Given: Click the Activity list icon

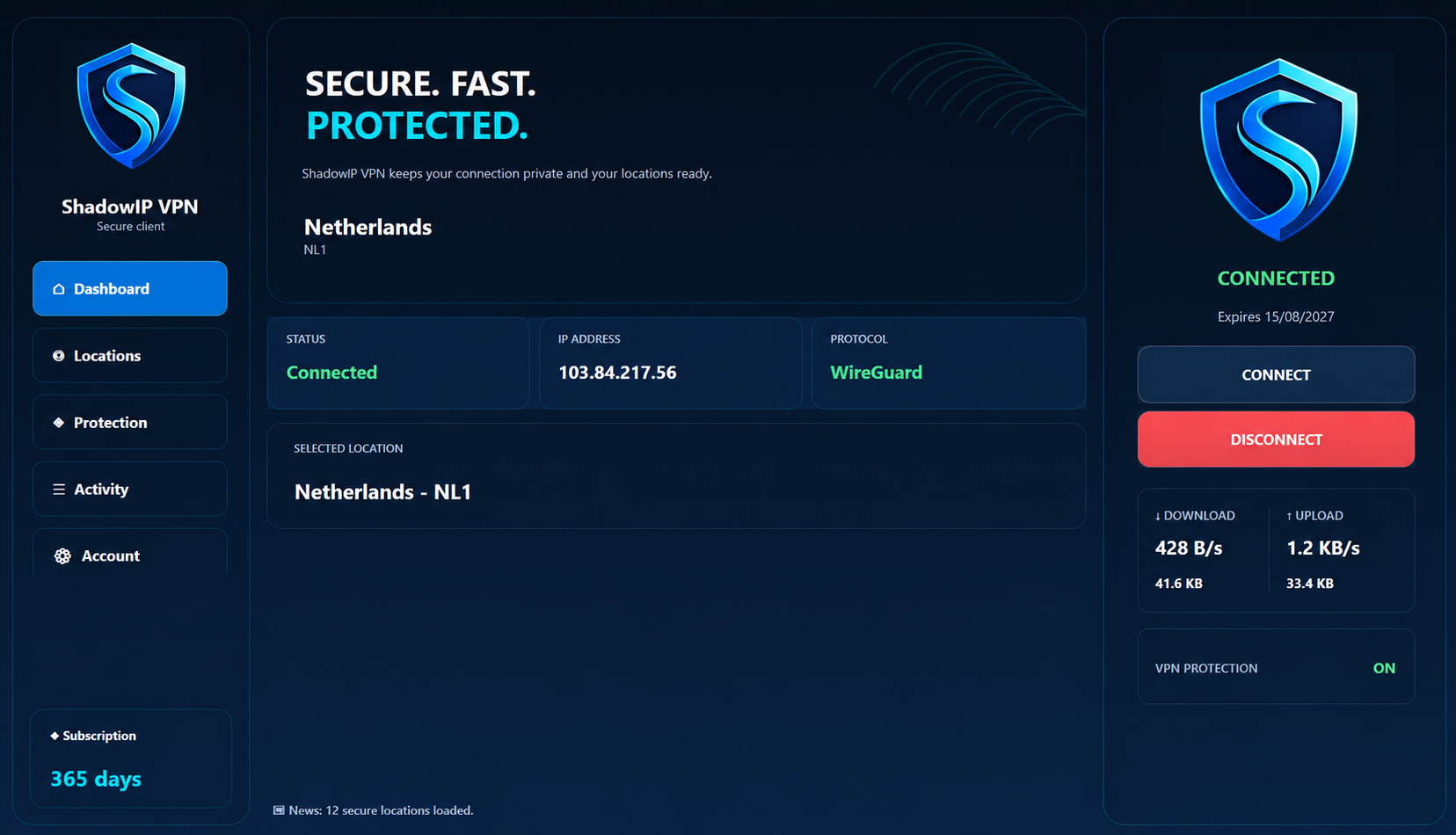Looking at the screenshot, I should (x=59, y=490).
